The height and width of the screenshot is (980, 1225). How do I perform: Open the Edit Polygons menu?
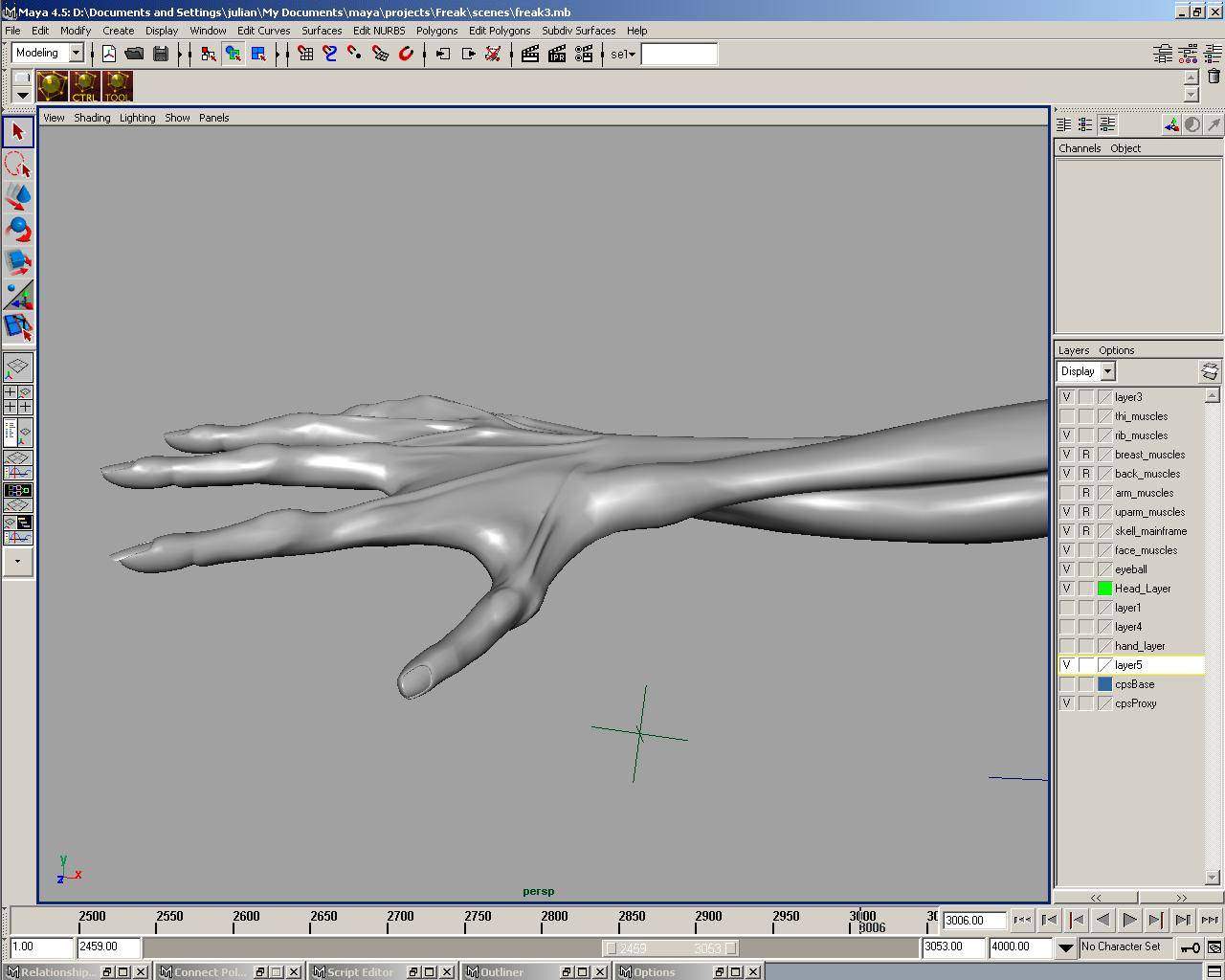pyautogui.click(x=499, y=31)
